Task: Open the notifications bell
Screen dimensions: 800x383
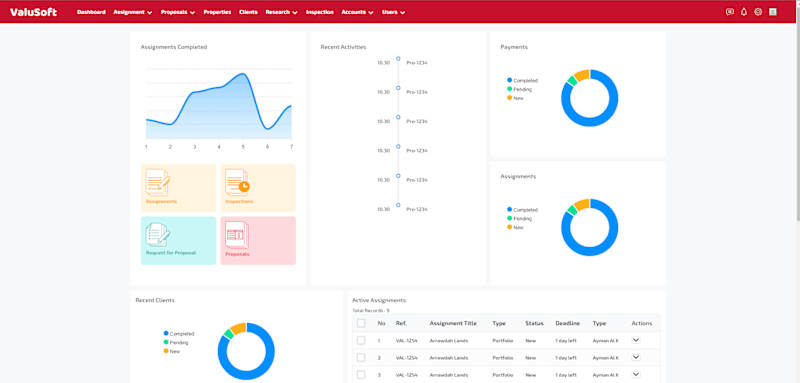Action: tap(744, 12)
